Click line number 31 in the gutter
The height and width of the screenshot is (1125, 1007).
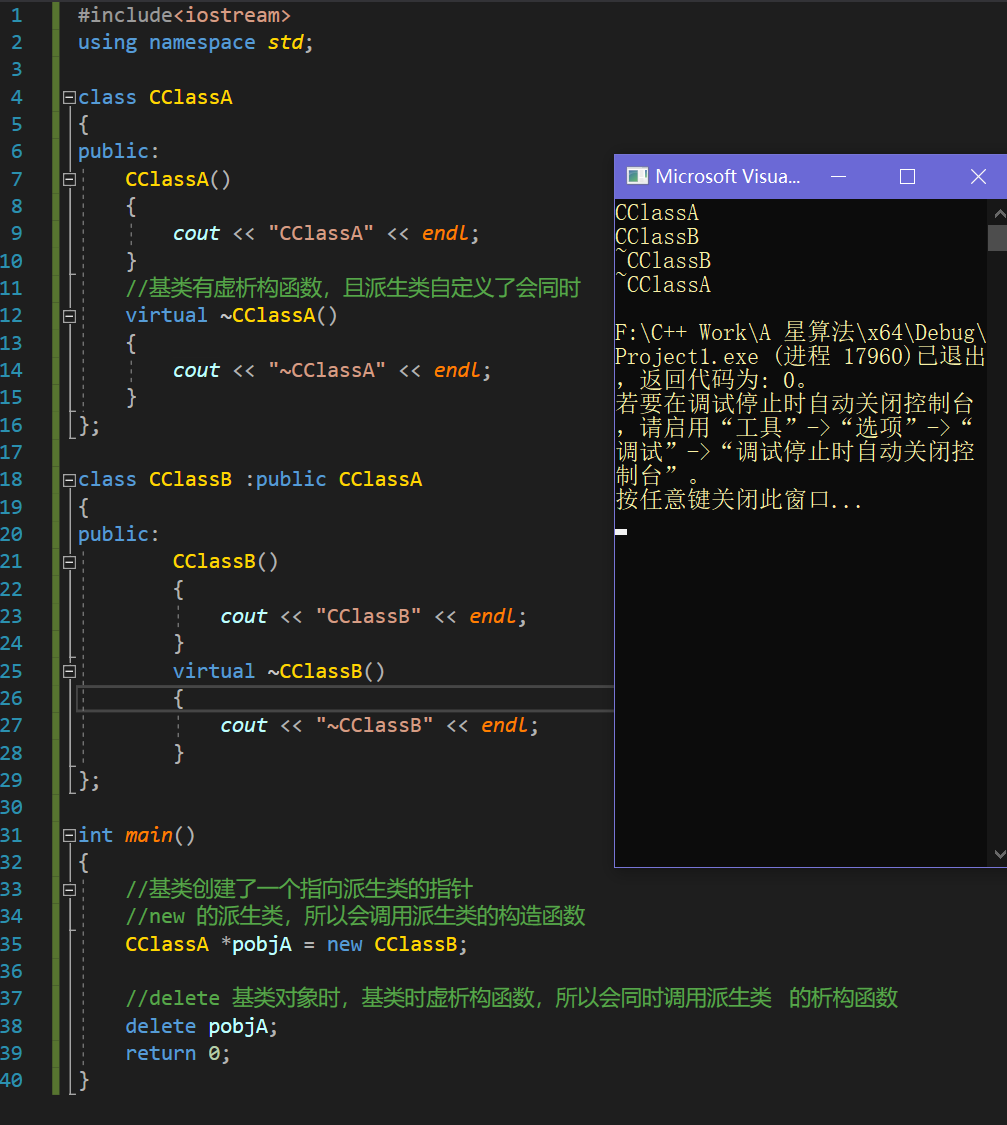tap(11, 835)
